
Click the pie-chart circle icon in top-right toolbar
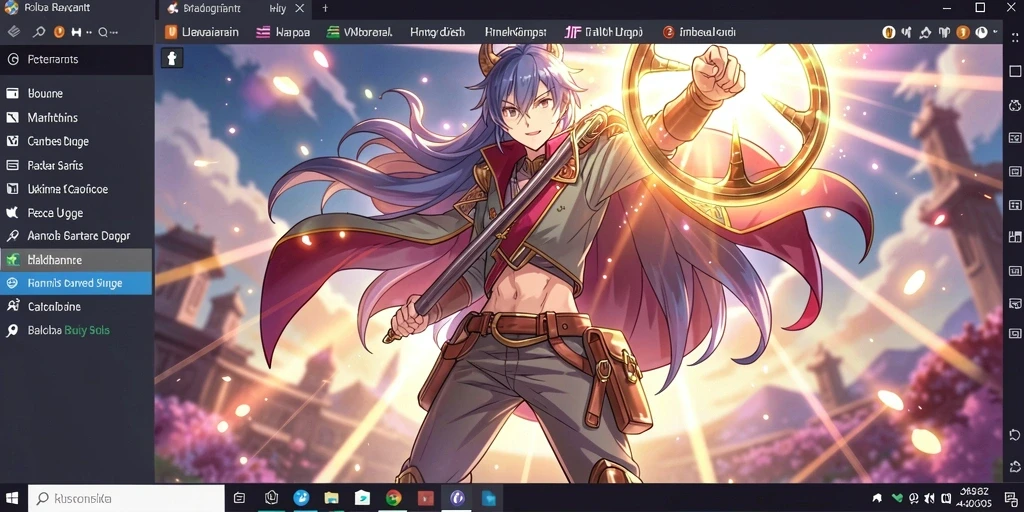point(981,32)
